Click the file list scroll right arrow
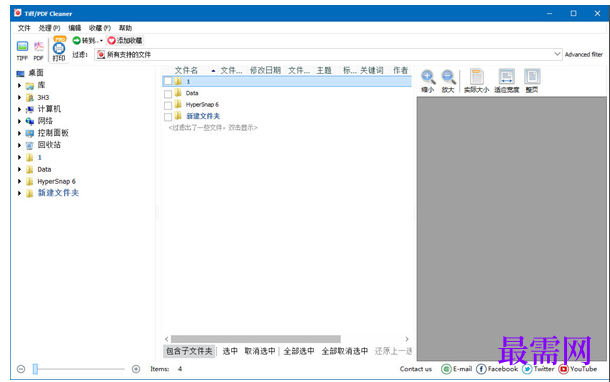Image resolution: width=610 pixels, height=382 pixels. point(407,339)
